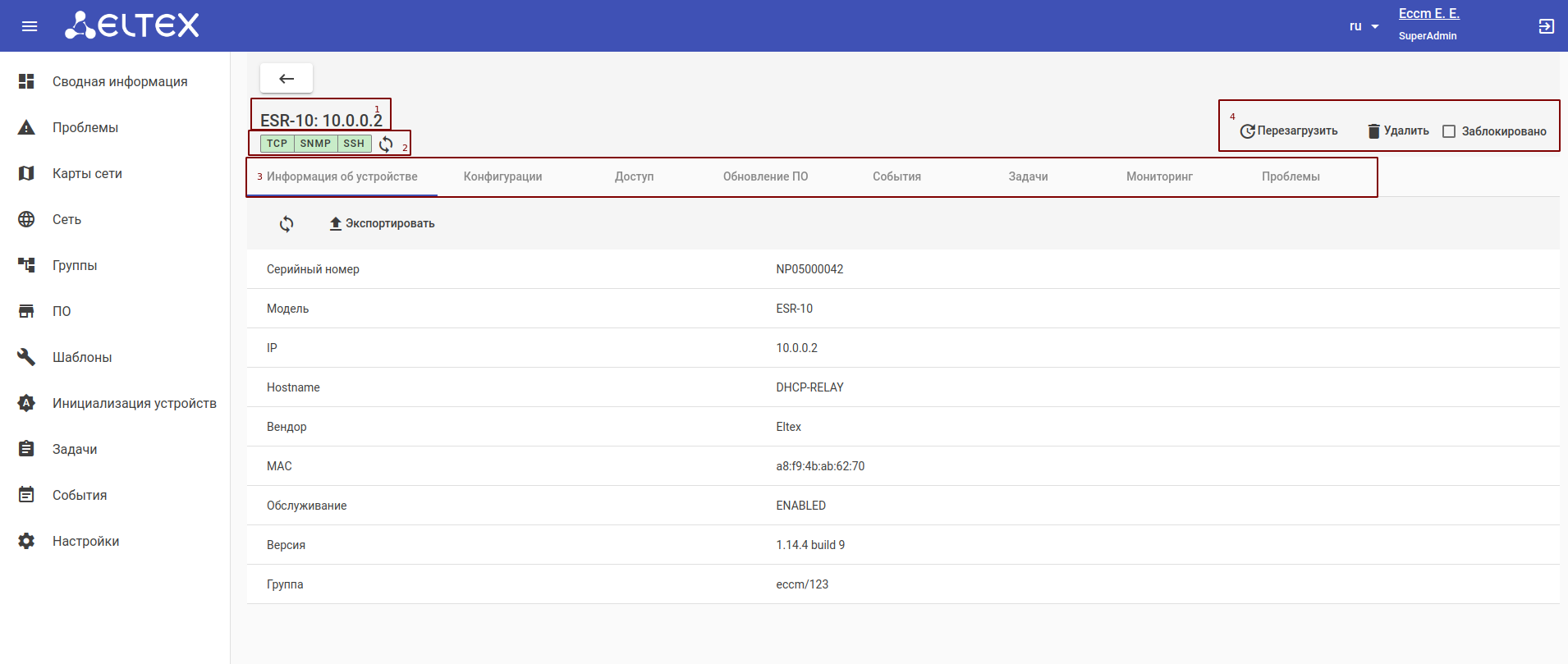Select the Информация об устройстве tab
The image size is (1568, 664).
(342, 176)
